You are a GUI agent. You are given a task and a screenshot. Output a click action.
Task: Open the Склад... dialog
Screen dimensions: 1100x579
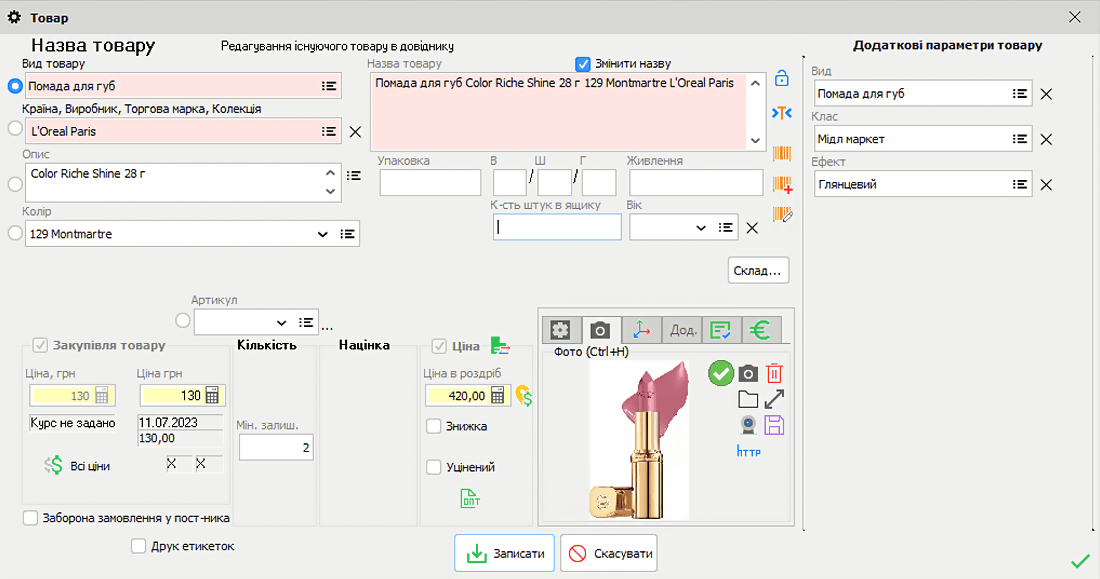758,269
